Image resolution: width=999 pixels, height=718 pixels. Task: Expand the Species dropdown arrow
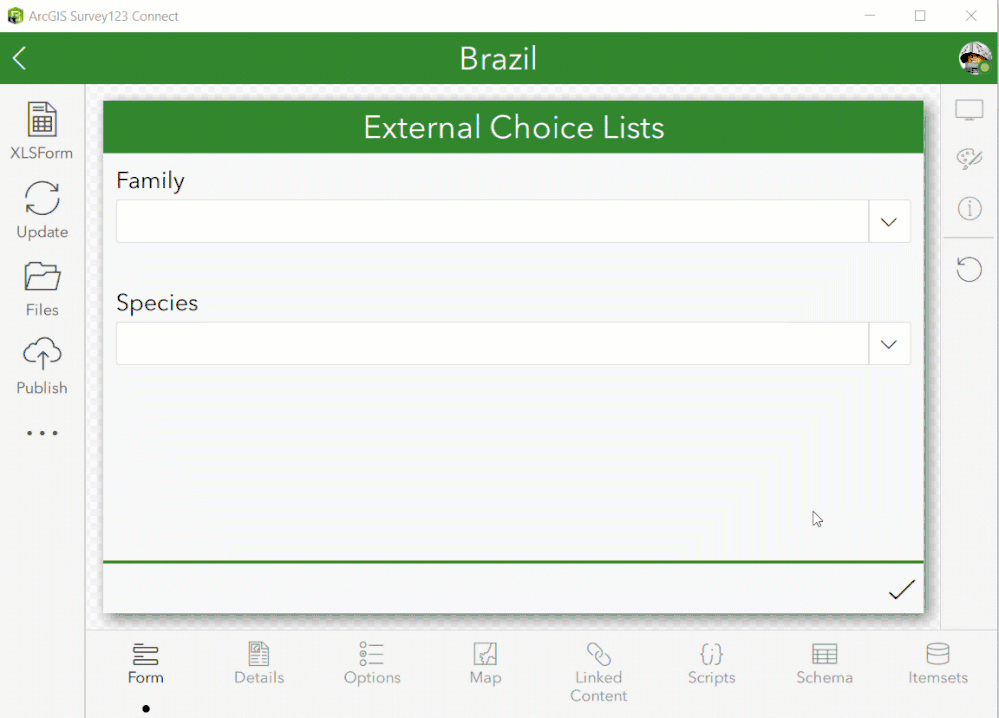[889, 343]
